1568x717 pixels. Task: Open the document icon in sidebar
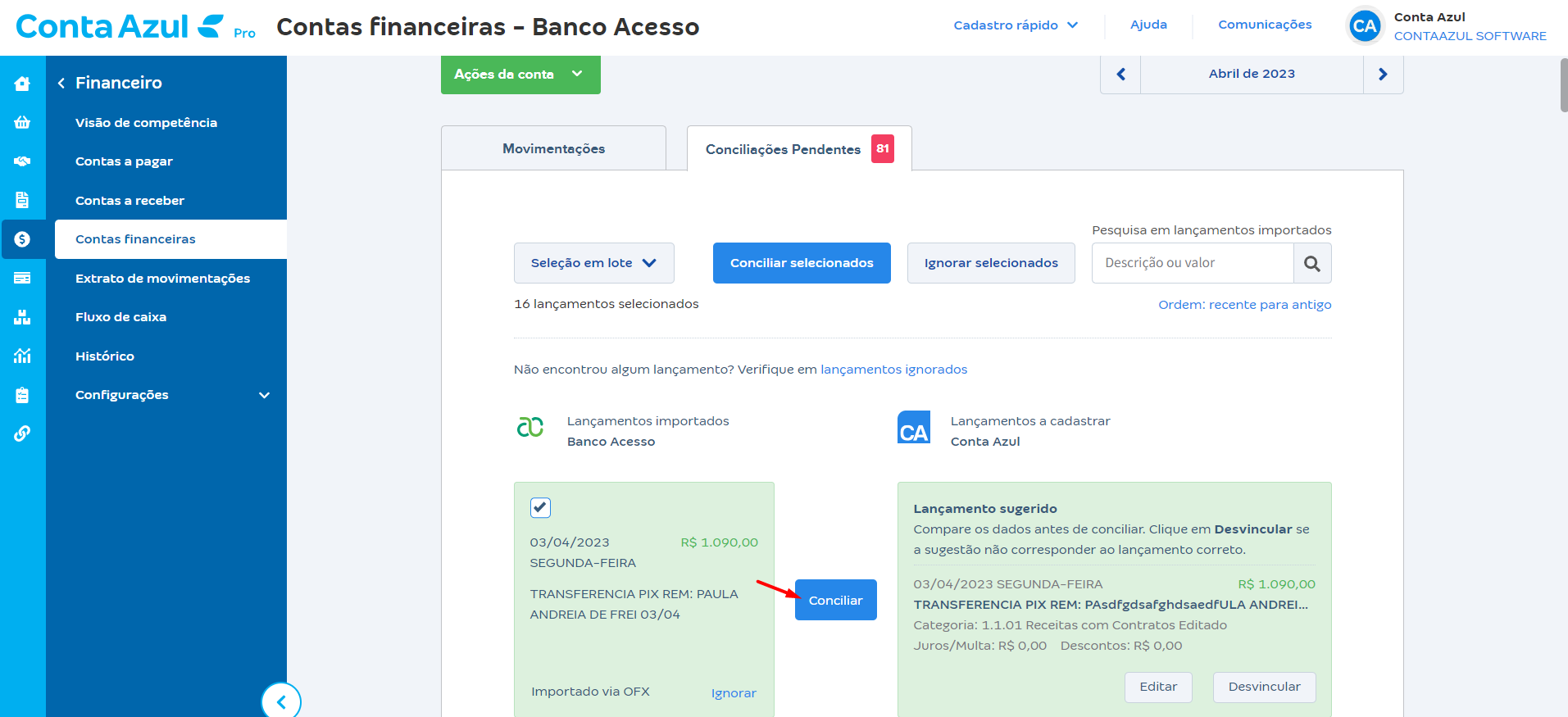[x=22, y=200]
